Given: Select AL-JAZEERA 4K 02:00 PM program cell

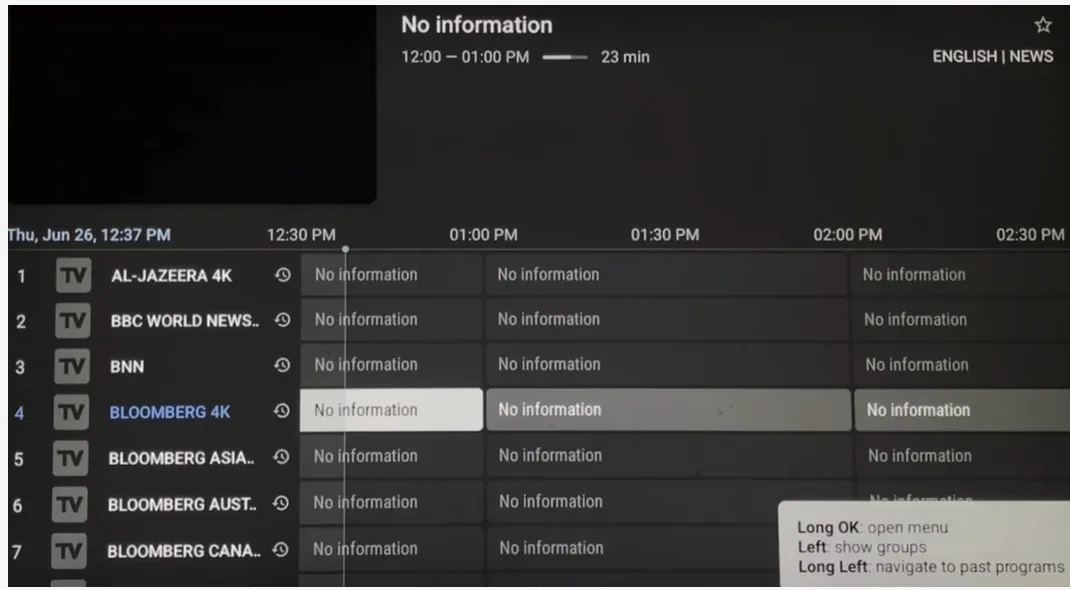Looking at the screenshot, I should point(961,274).
